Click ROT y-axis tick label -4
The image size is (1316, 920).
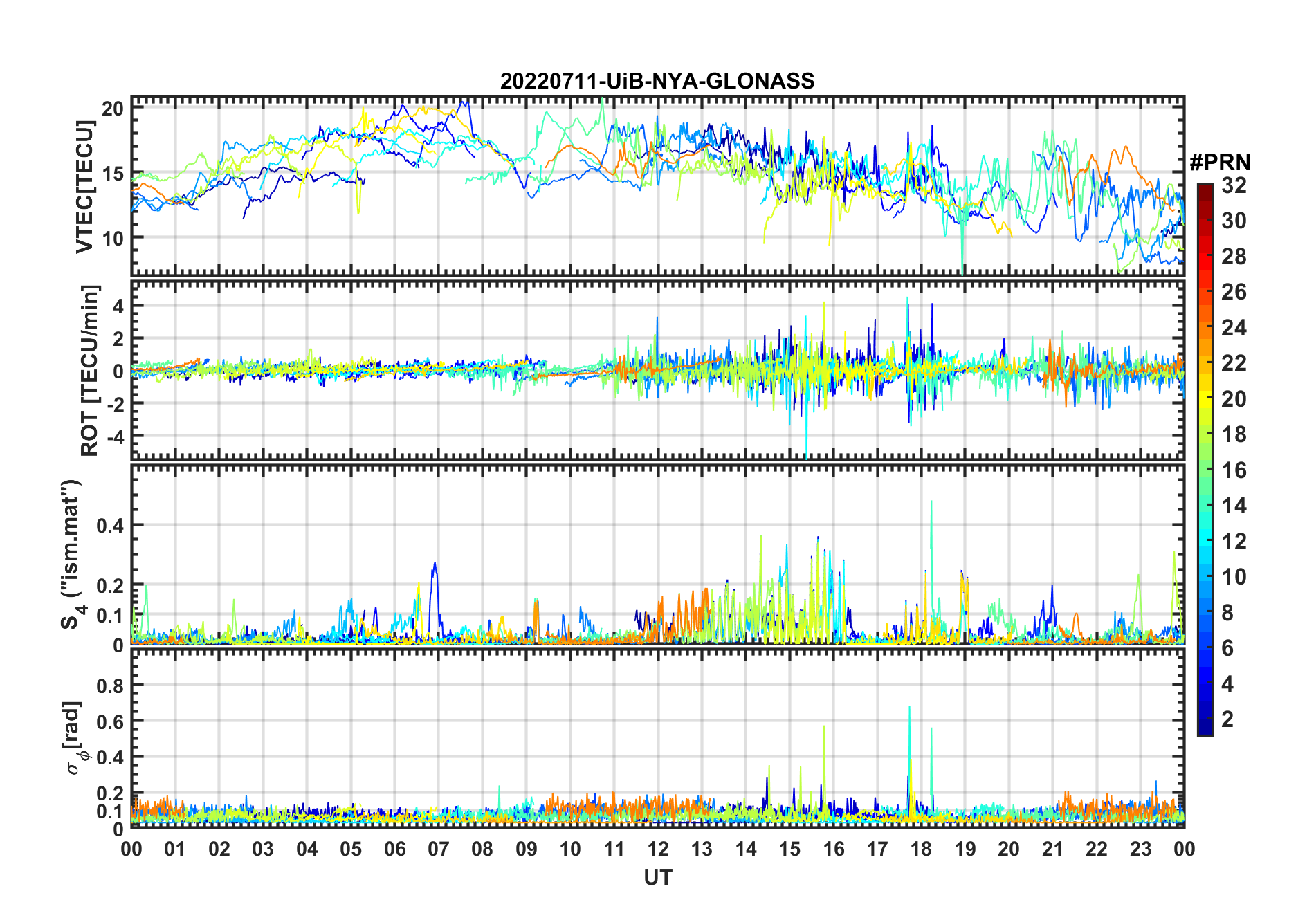tap(114, 436)
